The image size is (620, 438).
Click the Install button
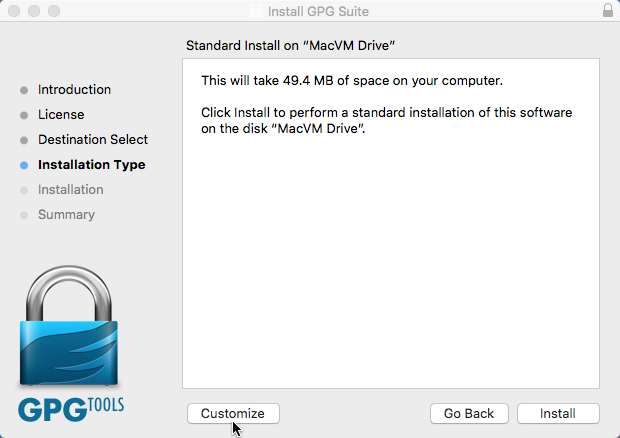click(x=558, y=413)
